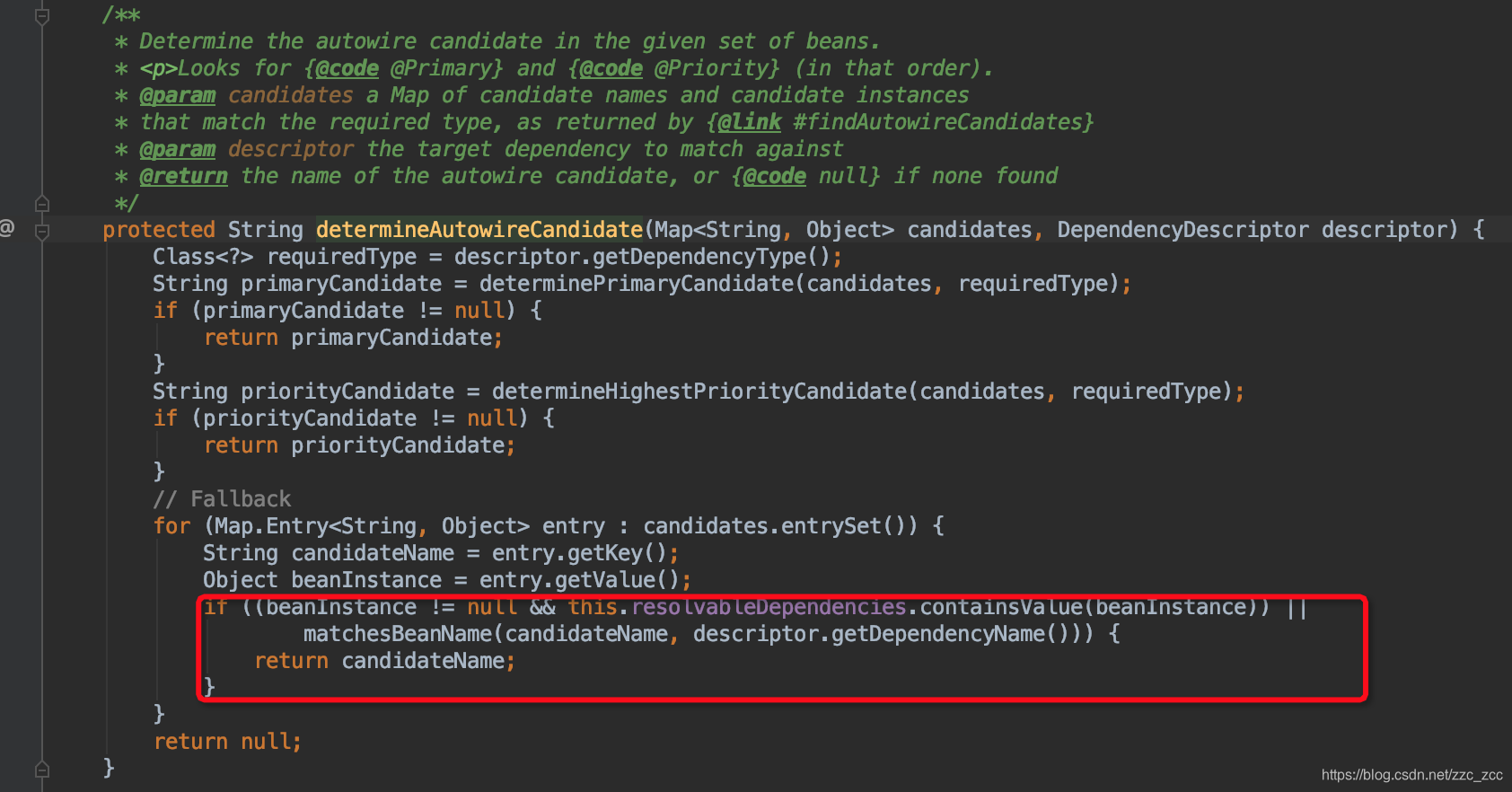Click the containsValue method call
Viewport: 1512px width, 792px height.
(1001, 607)
